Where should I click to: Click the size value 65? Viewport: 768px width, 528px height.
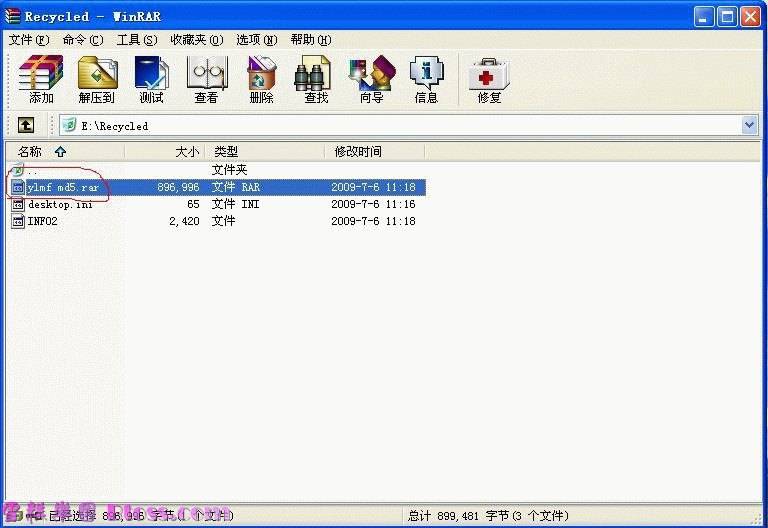tap(193, 204)
